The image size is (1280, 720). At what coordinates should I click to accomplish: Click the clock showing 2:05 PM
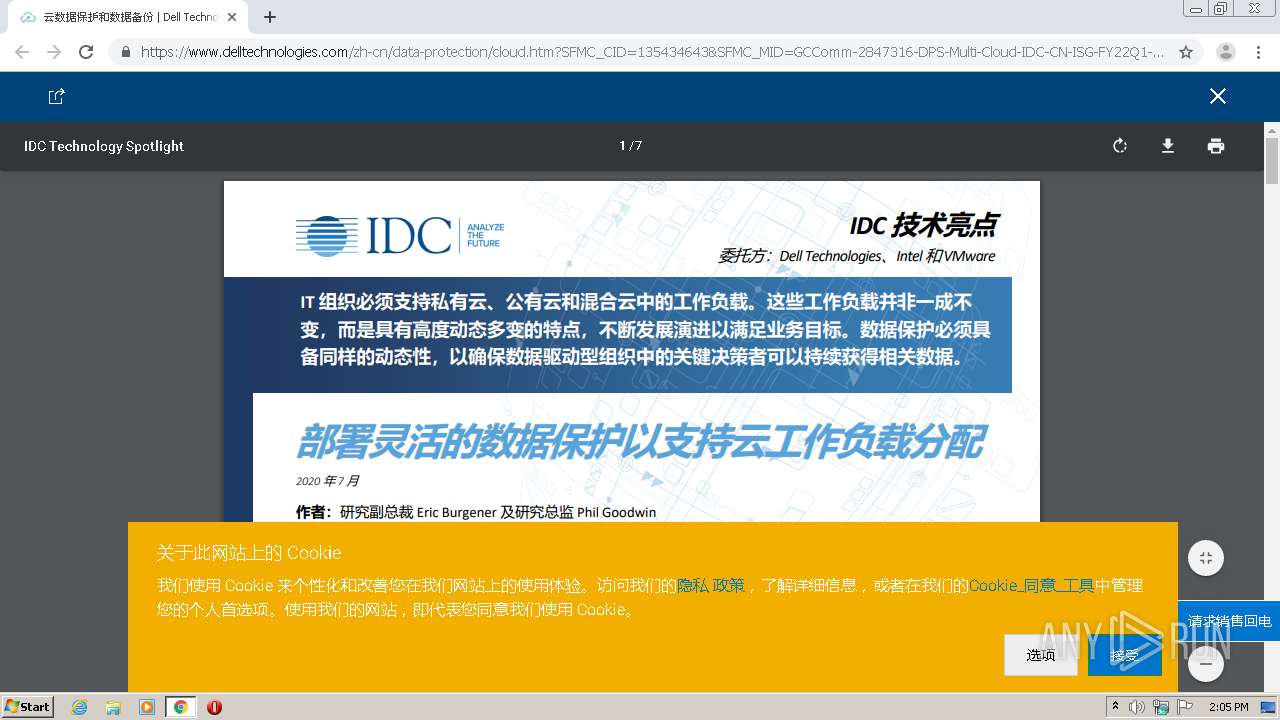(x=1229, y=707)
